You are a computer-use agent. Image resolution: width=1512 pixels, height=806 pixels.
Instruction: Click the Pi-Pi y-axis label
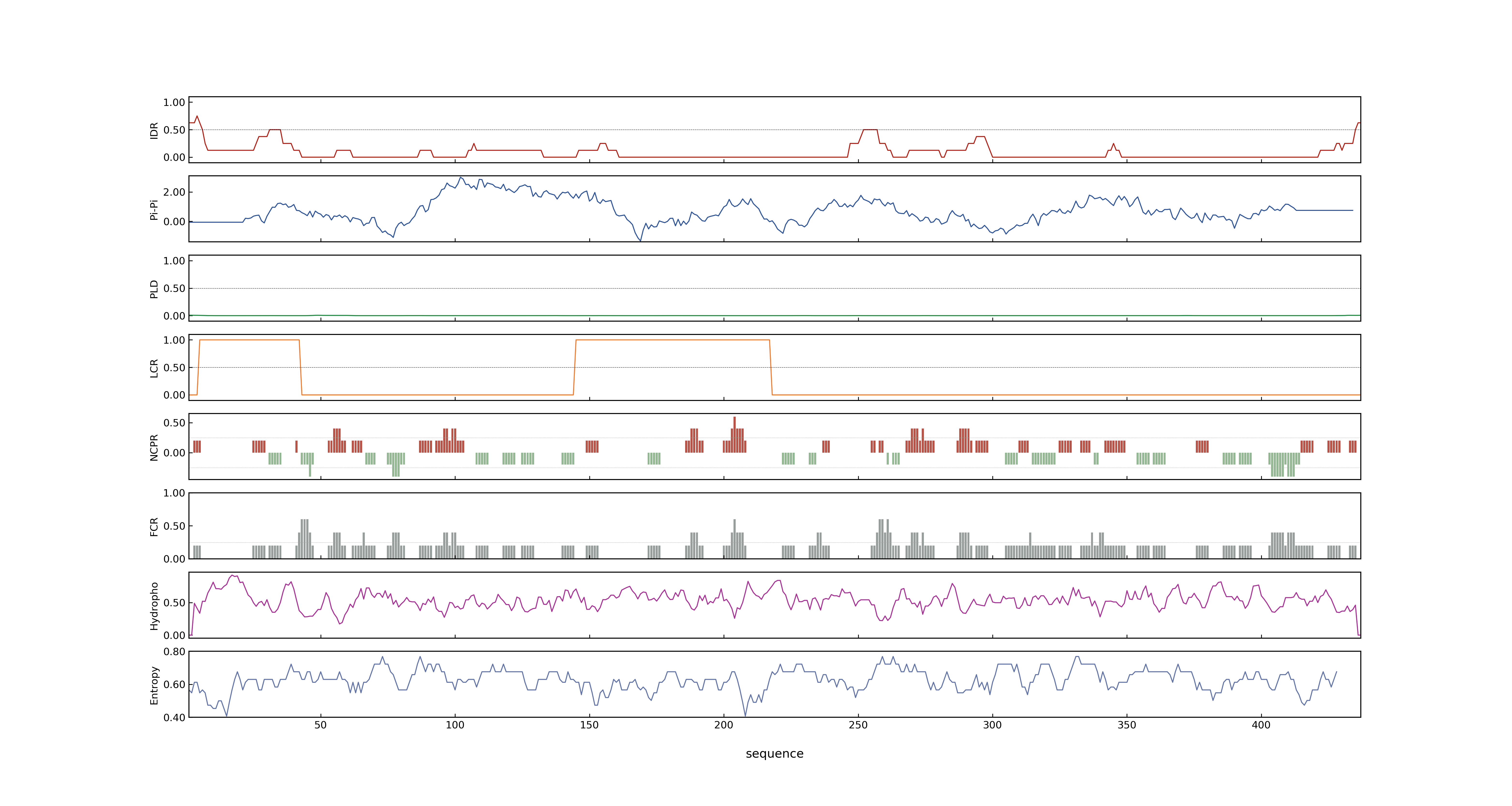click(154, 209)
